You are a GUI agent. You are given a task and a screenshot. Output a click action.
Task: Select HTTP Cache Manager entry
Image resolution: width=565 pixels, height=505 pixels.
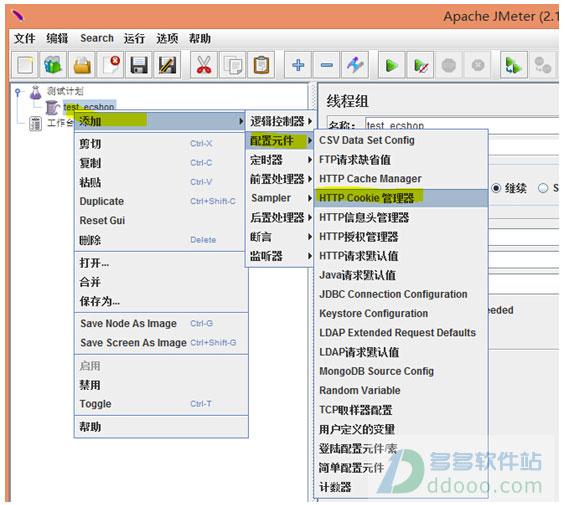point(401,179)
